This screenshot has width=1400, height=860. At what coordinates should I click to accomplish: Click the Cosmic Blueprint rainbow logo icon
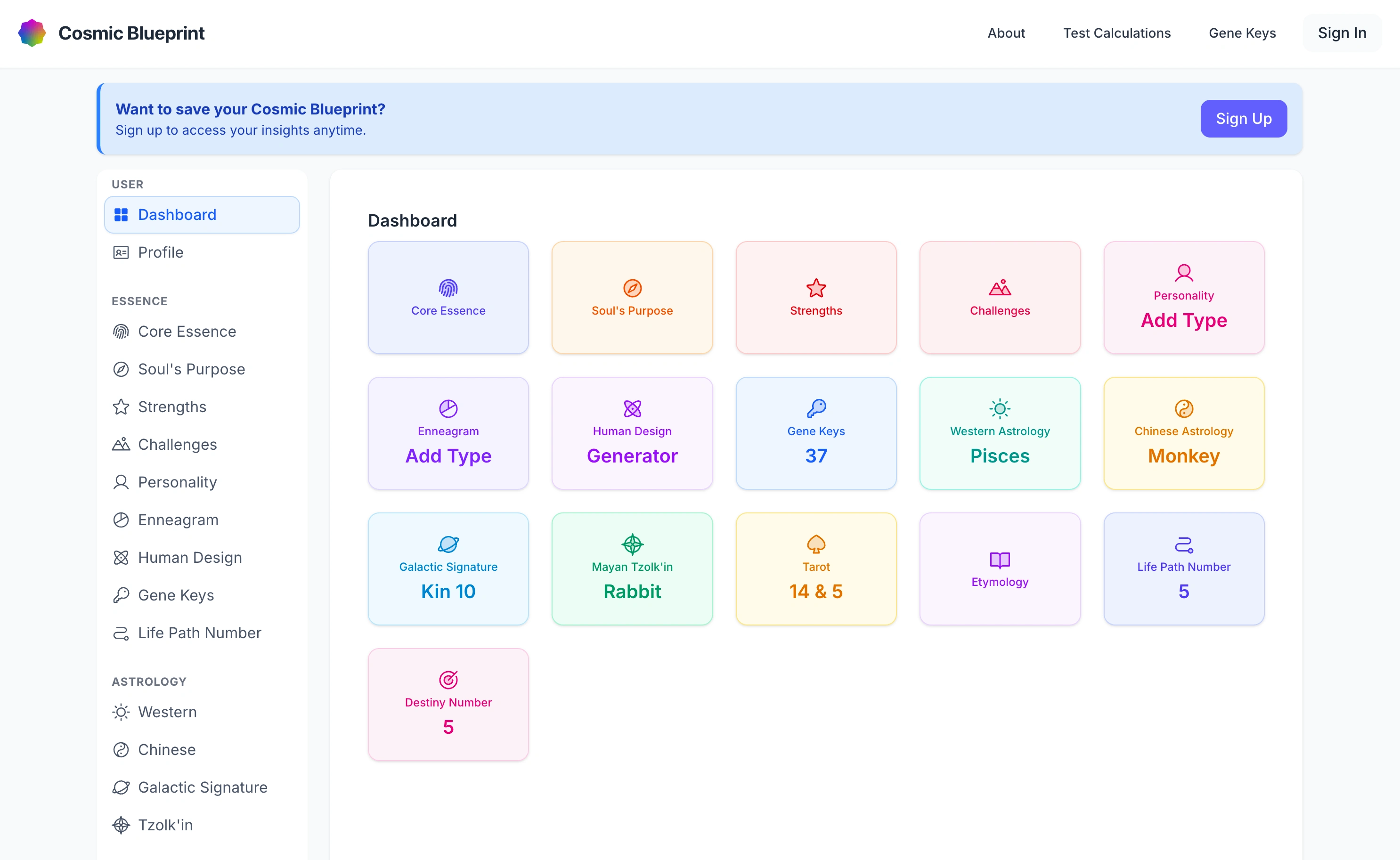tap(32, 33)
